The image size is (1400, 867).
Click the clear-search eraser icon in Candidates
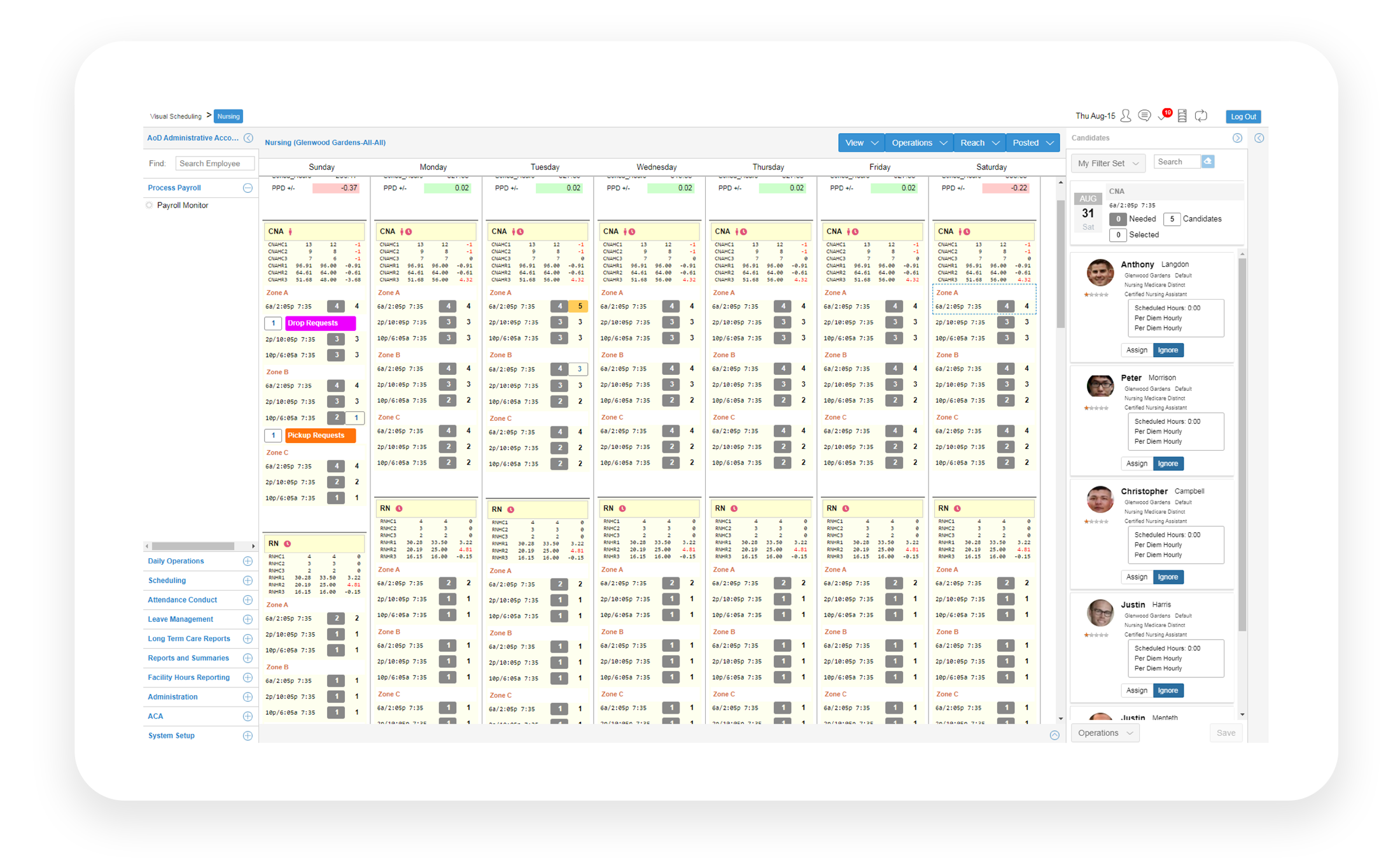point(1208,162)
